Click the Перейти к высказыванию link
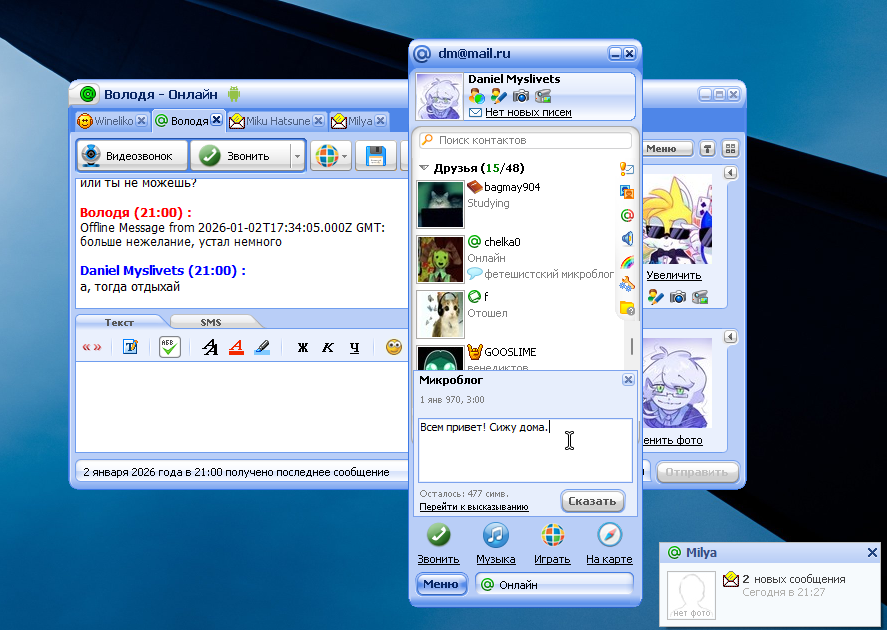The height and width of the screenshot is (630, 887). pyautogui.click(x=474, y=507)
